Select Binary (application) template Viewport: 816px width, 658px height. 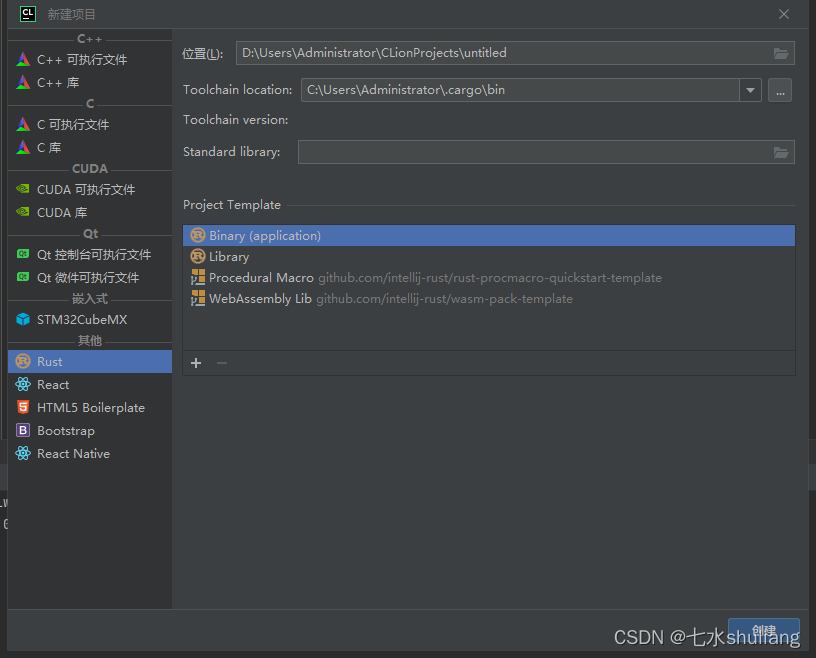[489, 236]
